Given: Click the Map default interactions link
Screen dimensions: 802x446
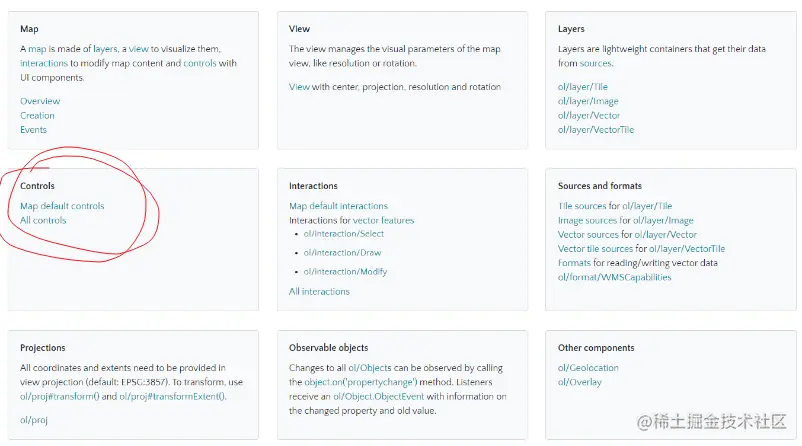Looking at the screenshot, I should pyautogui.click(x=338, y=206).
